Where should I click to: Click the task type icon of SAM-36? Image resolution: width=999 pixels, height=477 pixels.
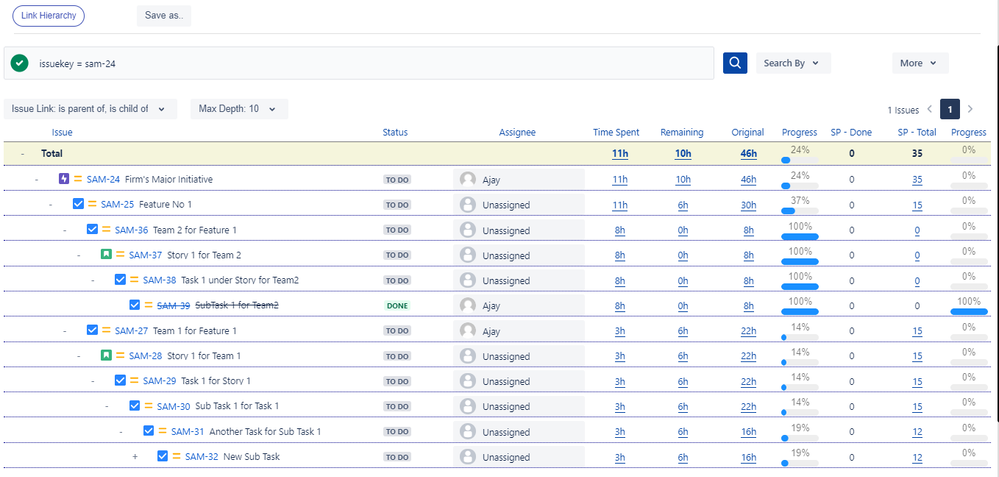[92, 229]
